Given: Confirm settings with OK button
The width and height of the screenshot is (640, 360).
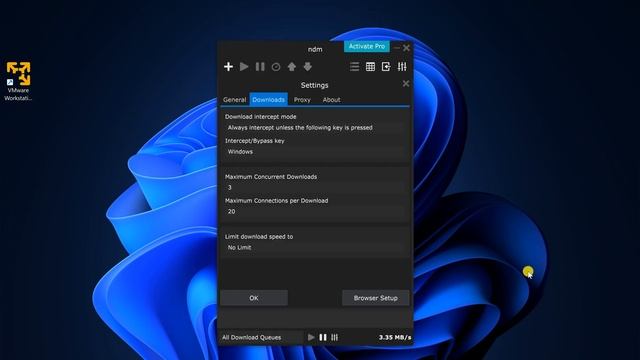Looking at the screenshot, I should [x=254, y=298].
